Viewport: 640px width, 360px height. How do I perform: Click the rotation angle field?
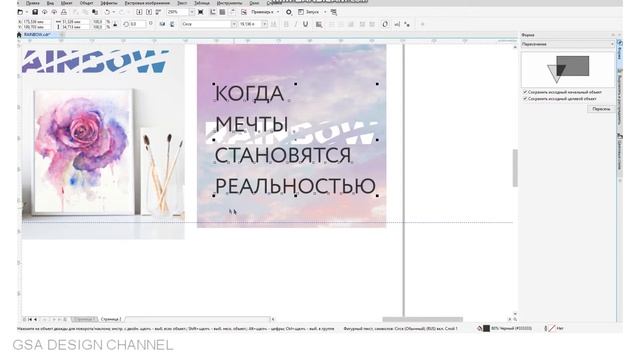click(138, 24)
